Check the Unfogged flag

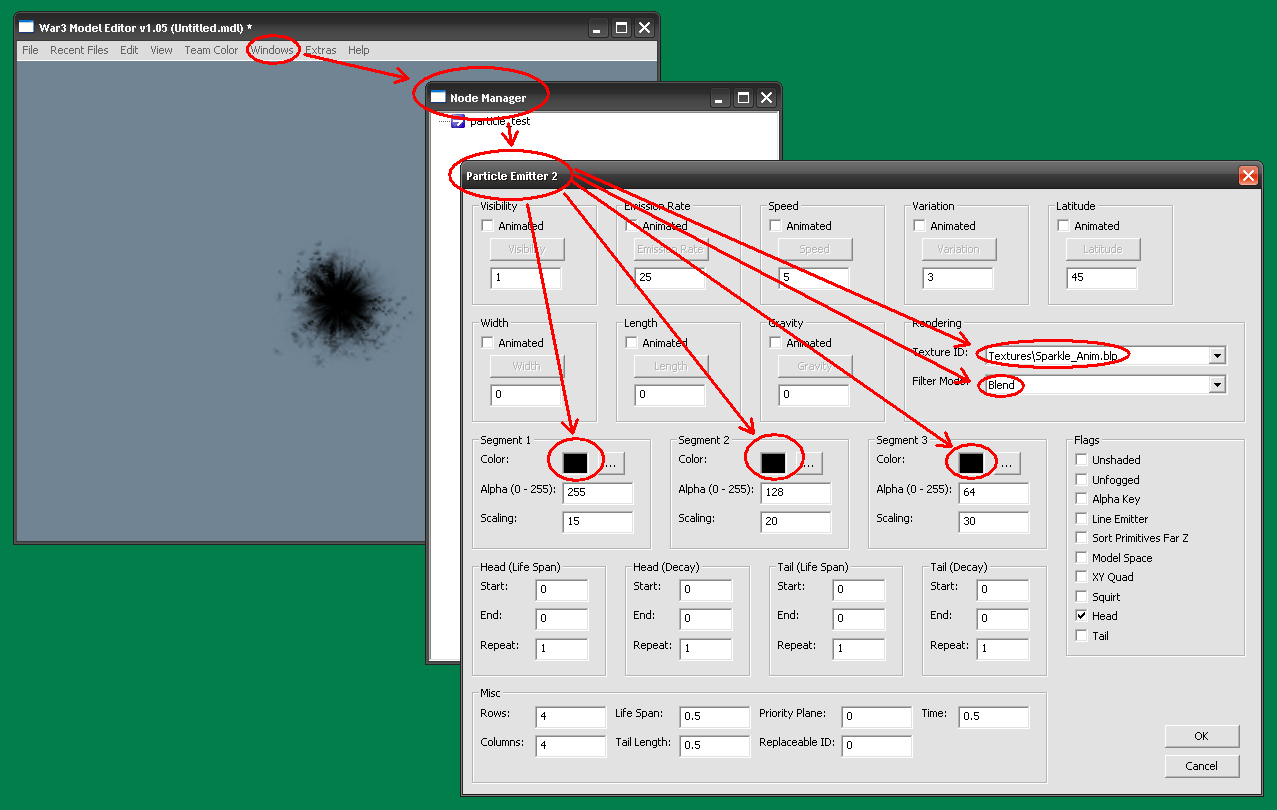[x=1081, y=480]
